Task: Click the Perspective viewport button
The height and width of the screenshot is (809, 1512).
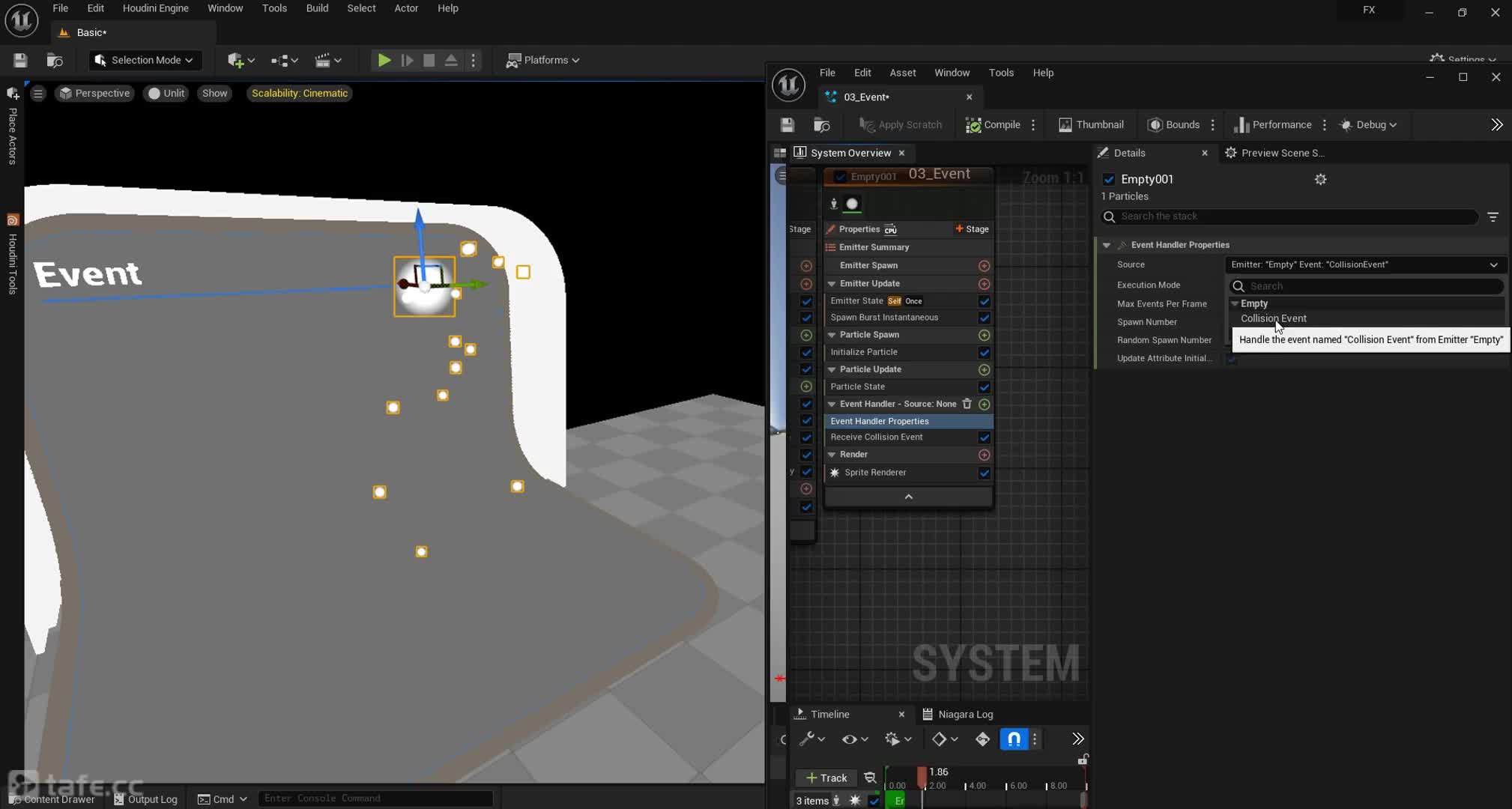Action: pos(94,93)
